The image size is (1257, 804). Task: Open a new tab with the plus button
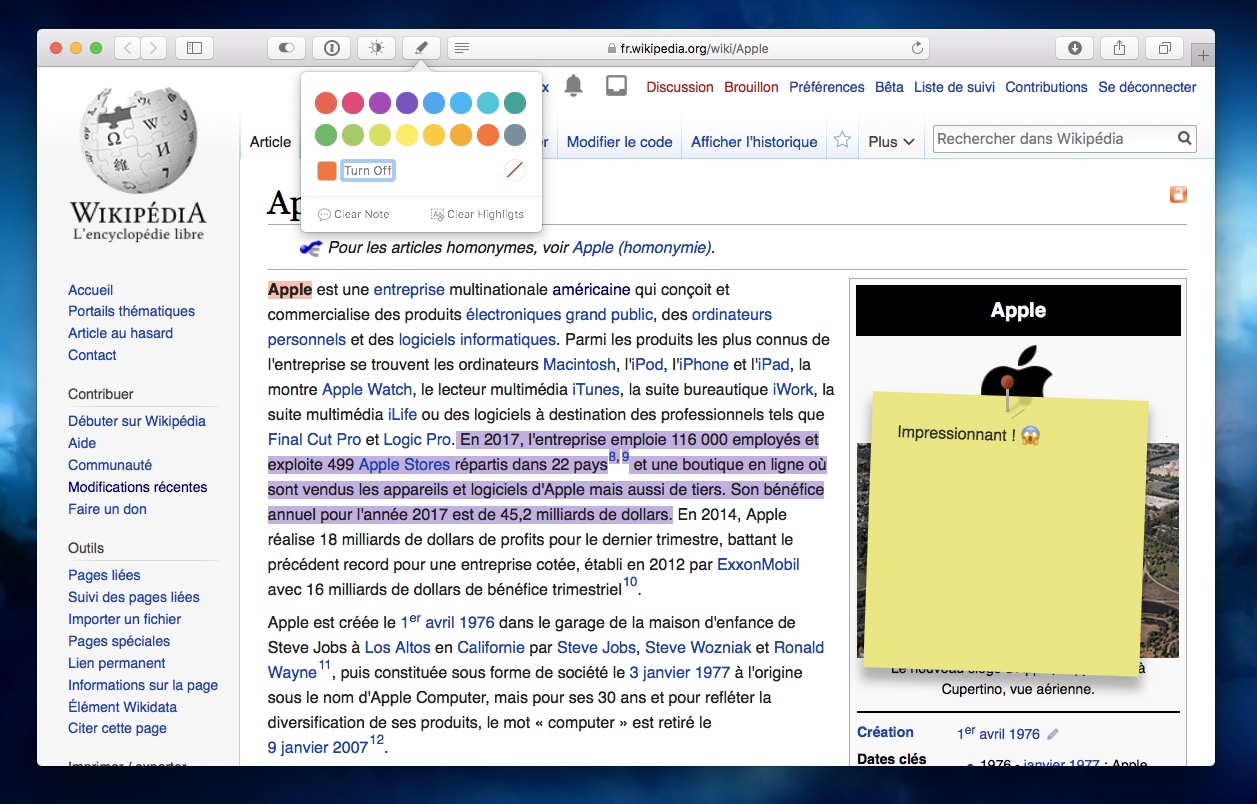(1203, 55)
